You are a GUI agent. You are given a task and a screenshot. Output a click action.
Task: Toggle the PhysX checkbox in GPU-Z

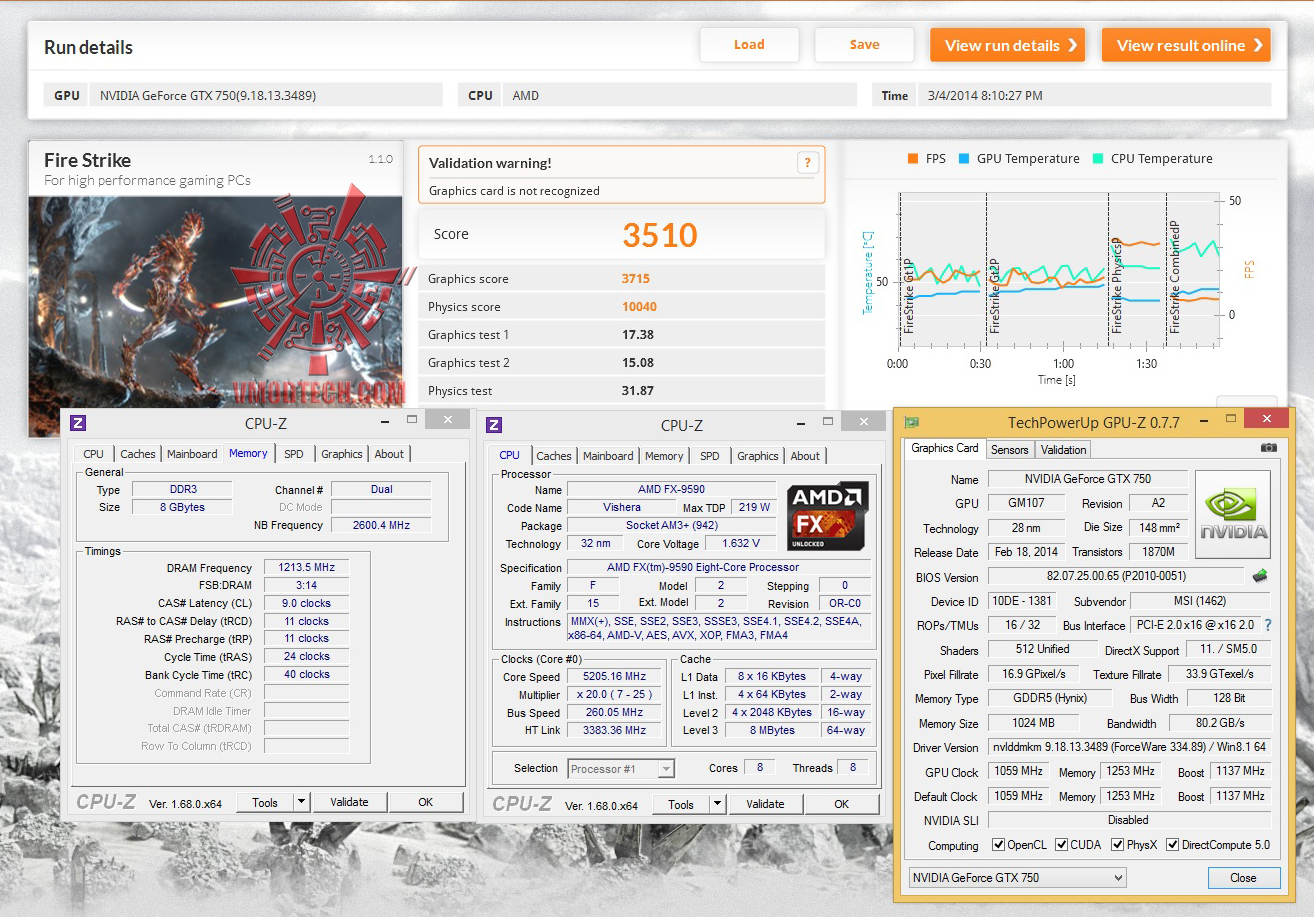point(1118,845)
